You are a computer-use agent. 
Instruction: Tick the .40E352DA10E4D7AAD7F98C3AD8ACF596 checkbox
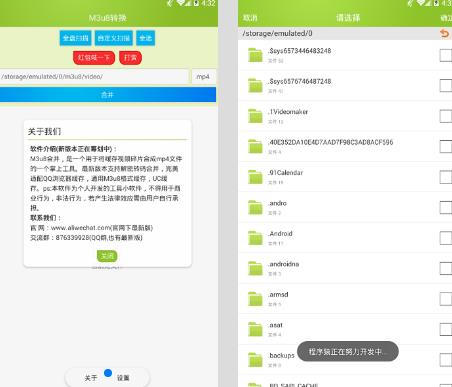tap(446, 146)
